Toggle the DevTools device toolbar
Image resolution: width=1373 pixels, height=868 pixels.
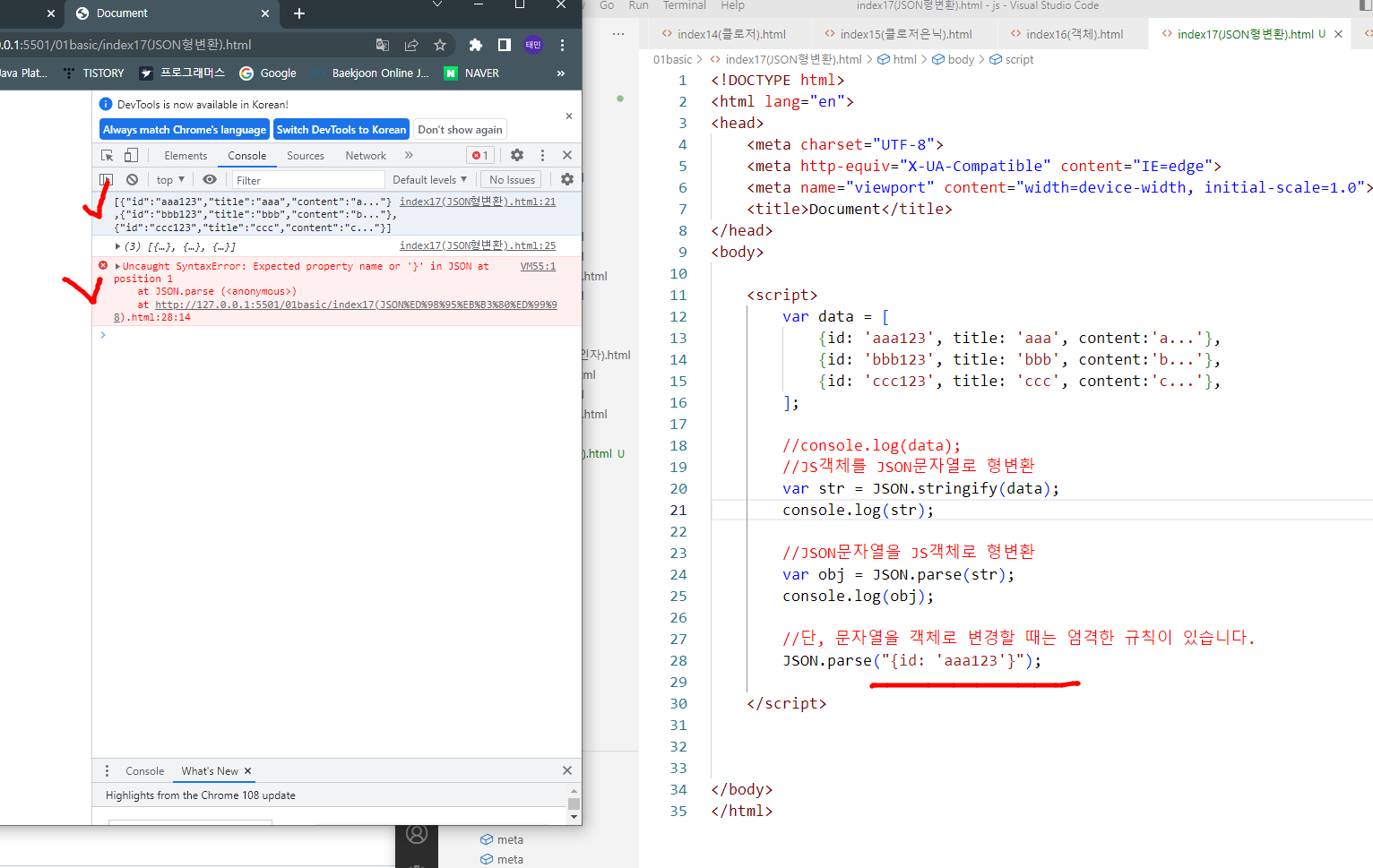(132, 155)
